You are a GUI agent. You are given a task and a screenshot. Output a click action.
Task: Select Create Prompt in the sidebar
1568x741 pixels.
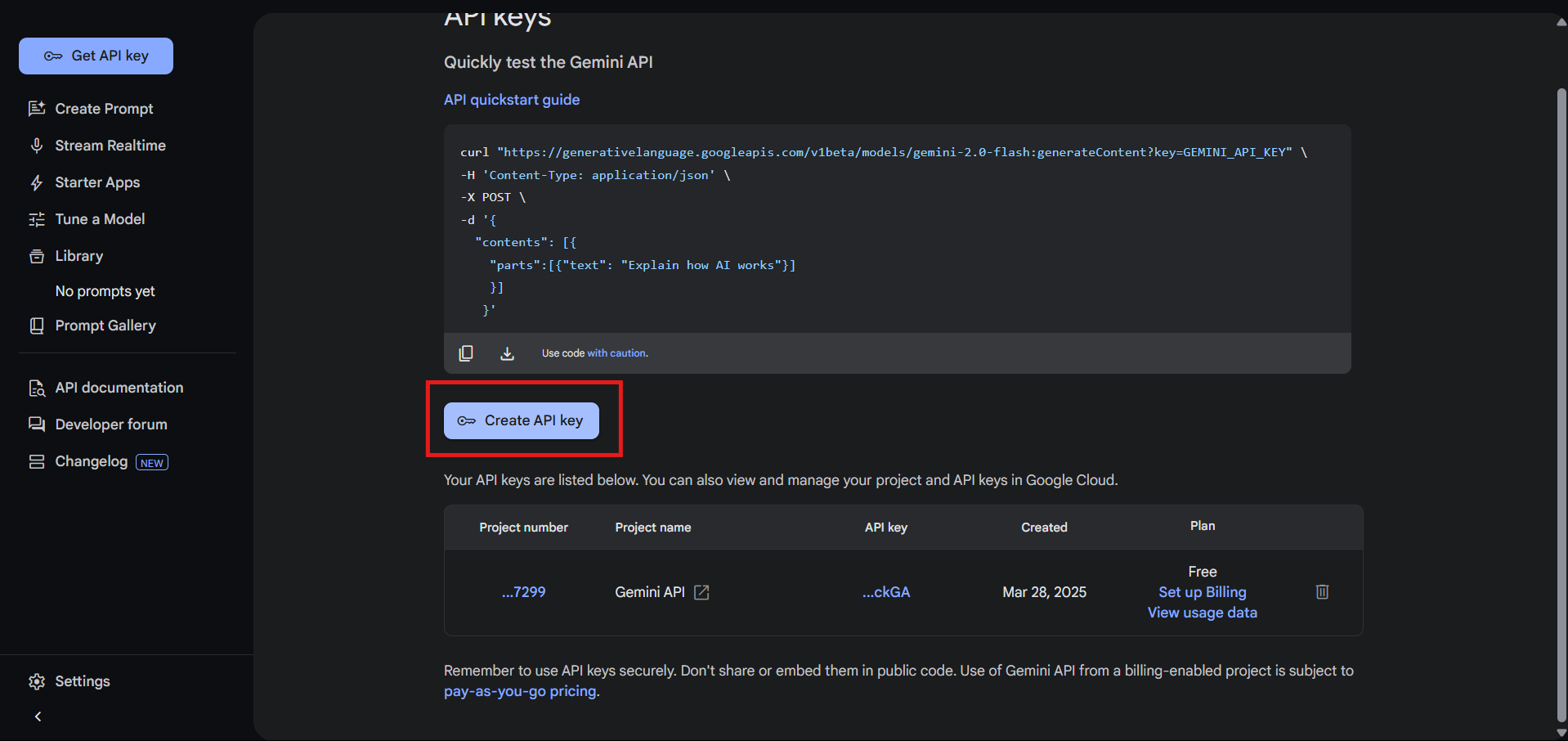pyautogui.click(x=103, y=108)
